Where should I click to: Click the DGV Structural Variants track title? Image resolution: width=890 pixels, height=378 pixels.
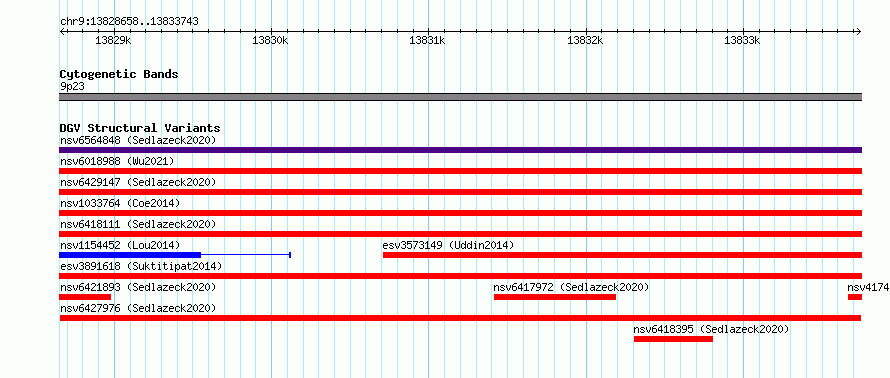coord(140,128)
